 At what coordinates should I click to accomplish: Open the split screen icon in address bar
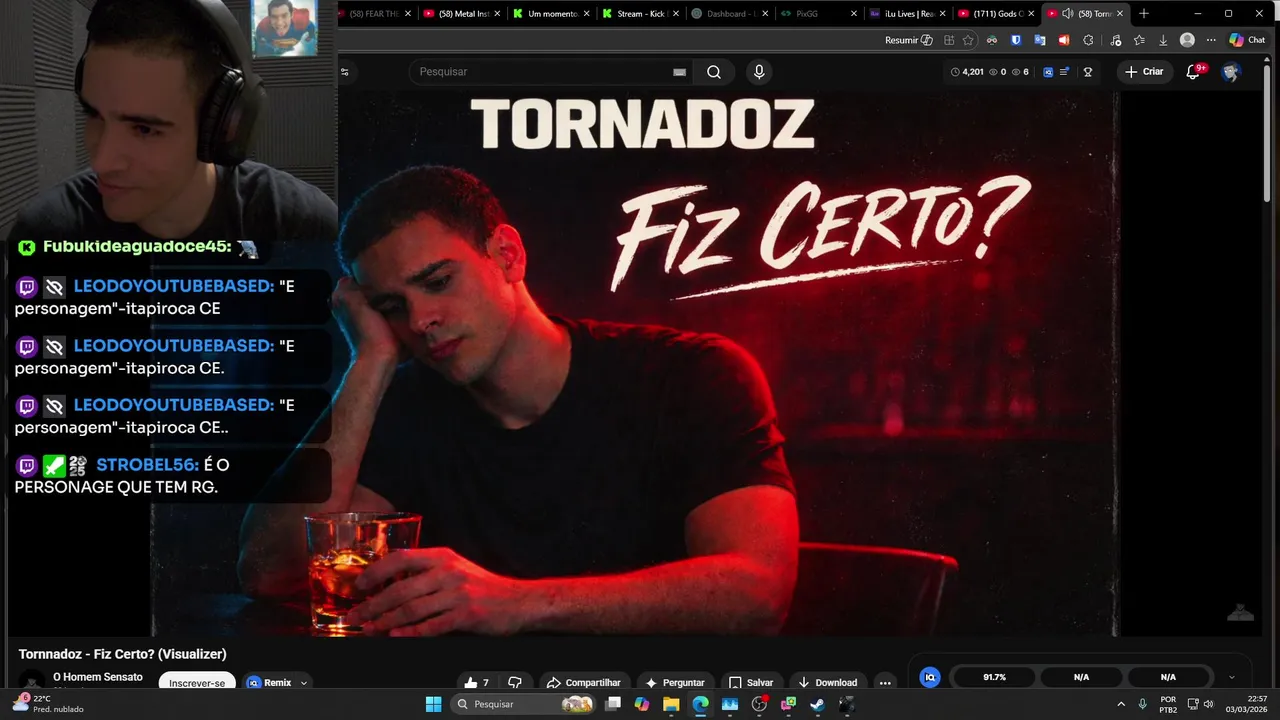click(949, 40)
